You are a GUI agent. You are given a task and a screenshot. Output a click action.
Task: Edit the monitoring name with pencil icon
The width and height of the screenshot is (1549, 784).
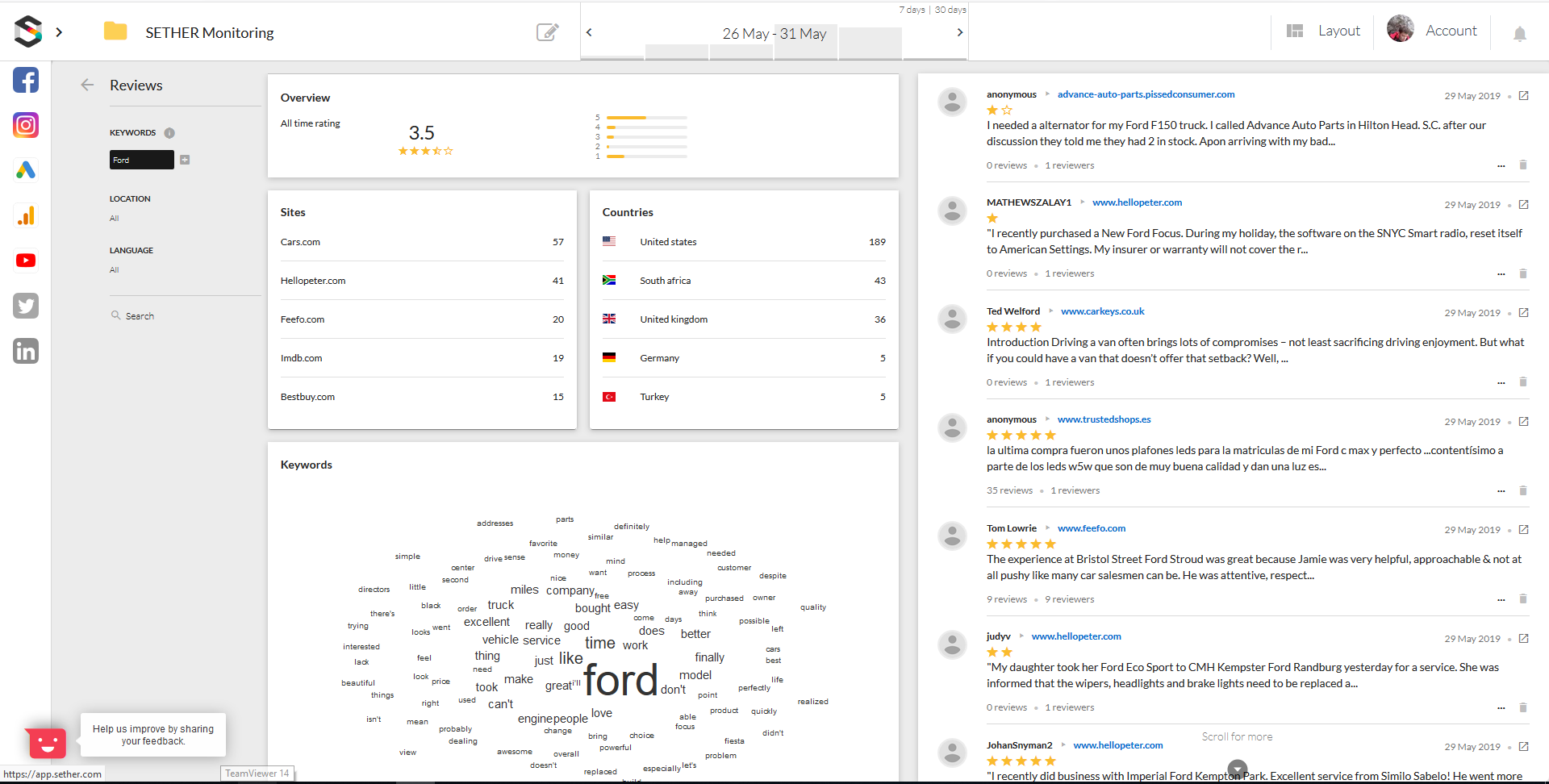tap(548, 31)
